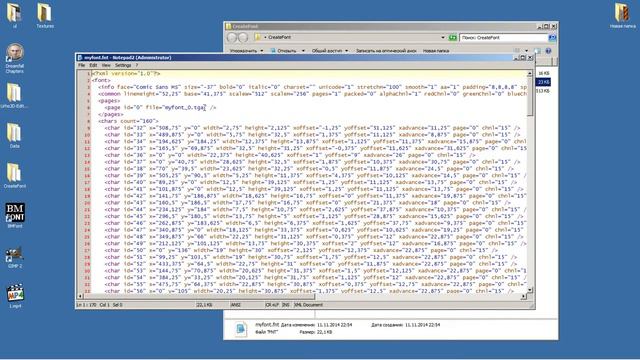Launch the MP4 Log4 desktop icon
Screen dimensions: 640x360
pos(15,296)
